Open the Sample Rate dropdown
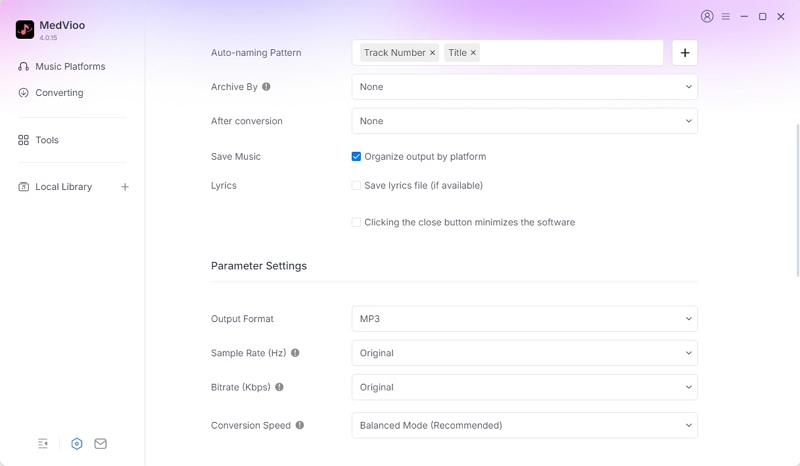The width and height of the screenshot is (800, 466). pos(524,353)
